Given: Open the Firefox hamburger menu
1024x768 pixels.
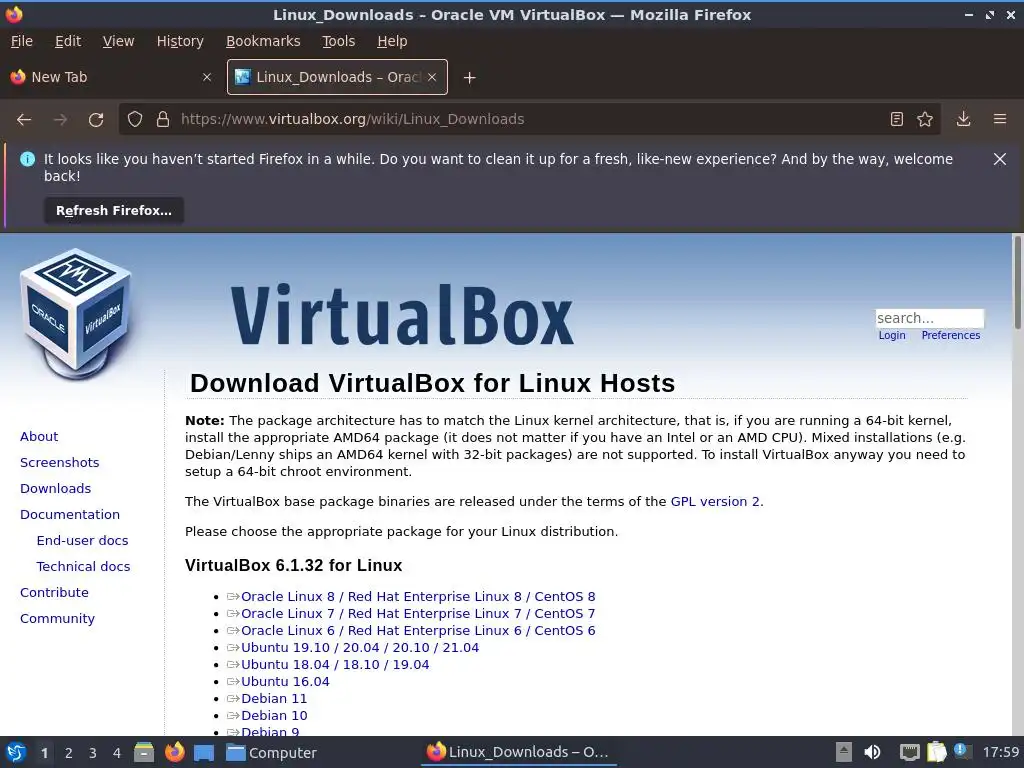Looking at the screenshot, I should (x=1000, y=120).
